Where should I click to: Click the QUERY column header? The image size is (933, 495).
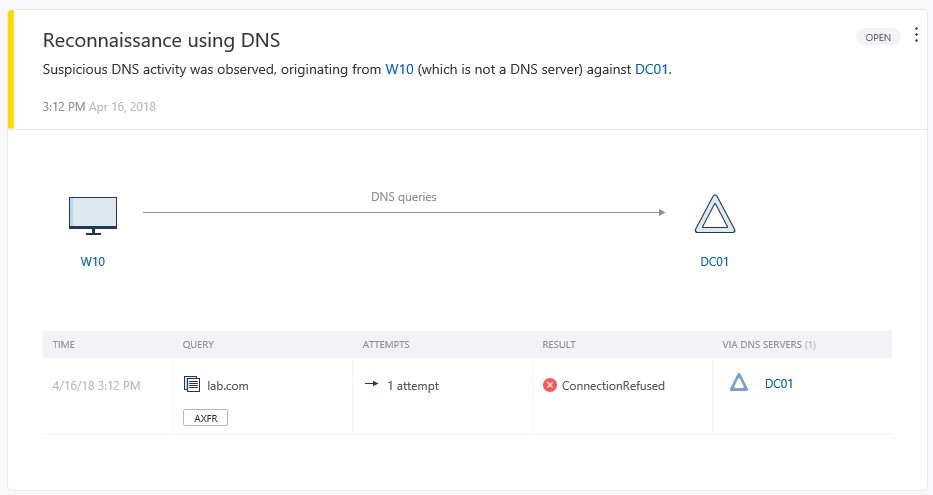click(x=198, y=344)
